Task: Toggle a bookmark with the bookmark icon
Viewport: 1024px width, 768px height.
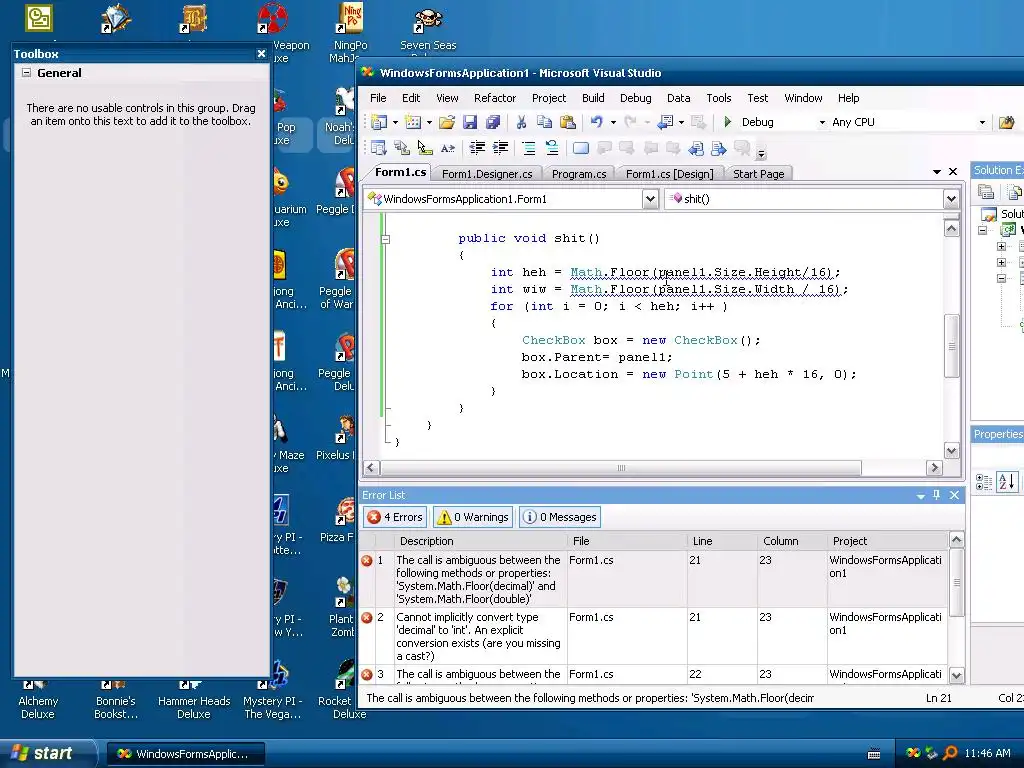Action: click(x=581, y=148)
